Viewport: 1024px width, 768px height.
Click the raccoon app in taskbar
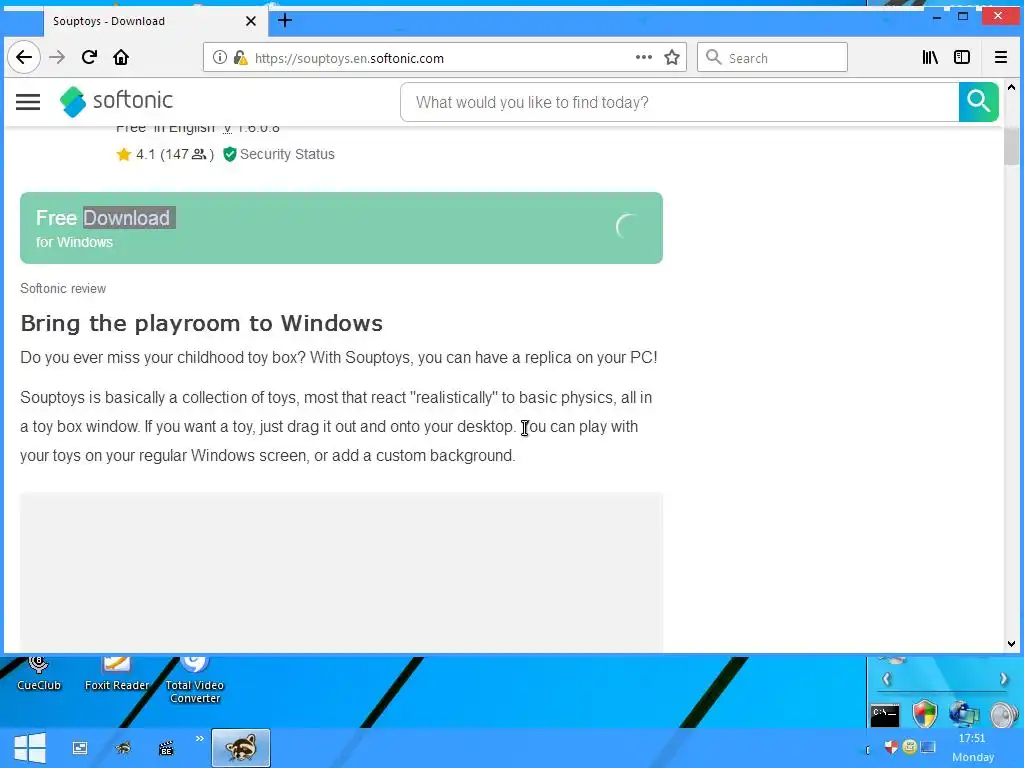click(240, 748)
